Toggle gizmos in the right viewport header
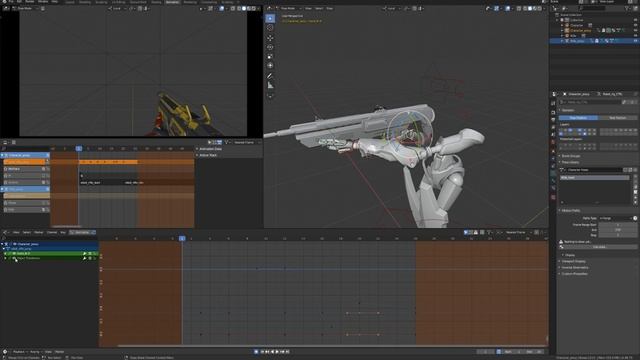Screen dimensions: 640x360 point(497,8)
